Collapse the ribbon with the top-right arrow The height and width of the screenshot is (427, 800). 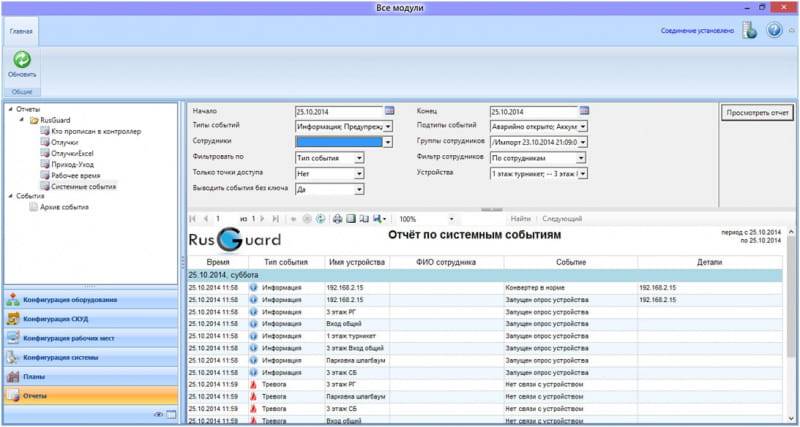pos(791,30)
